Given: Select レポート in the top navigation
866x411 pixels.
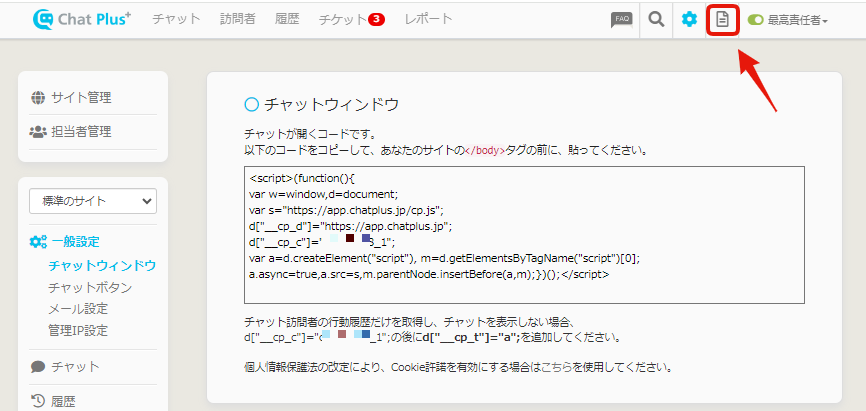Looking at the screenshot, I should tap(428, 19).
